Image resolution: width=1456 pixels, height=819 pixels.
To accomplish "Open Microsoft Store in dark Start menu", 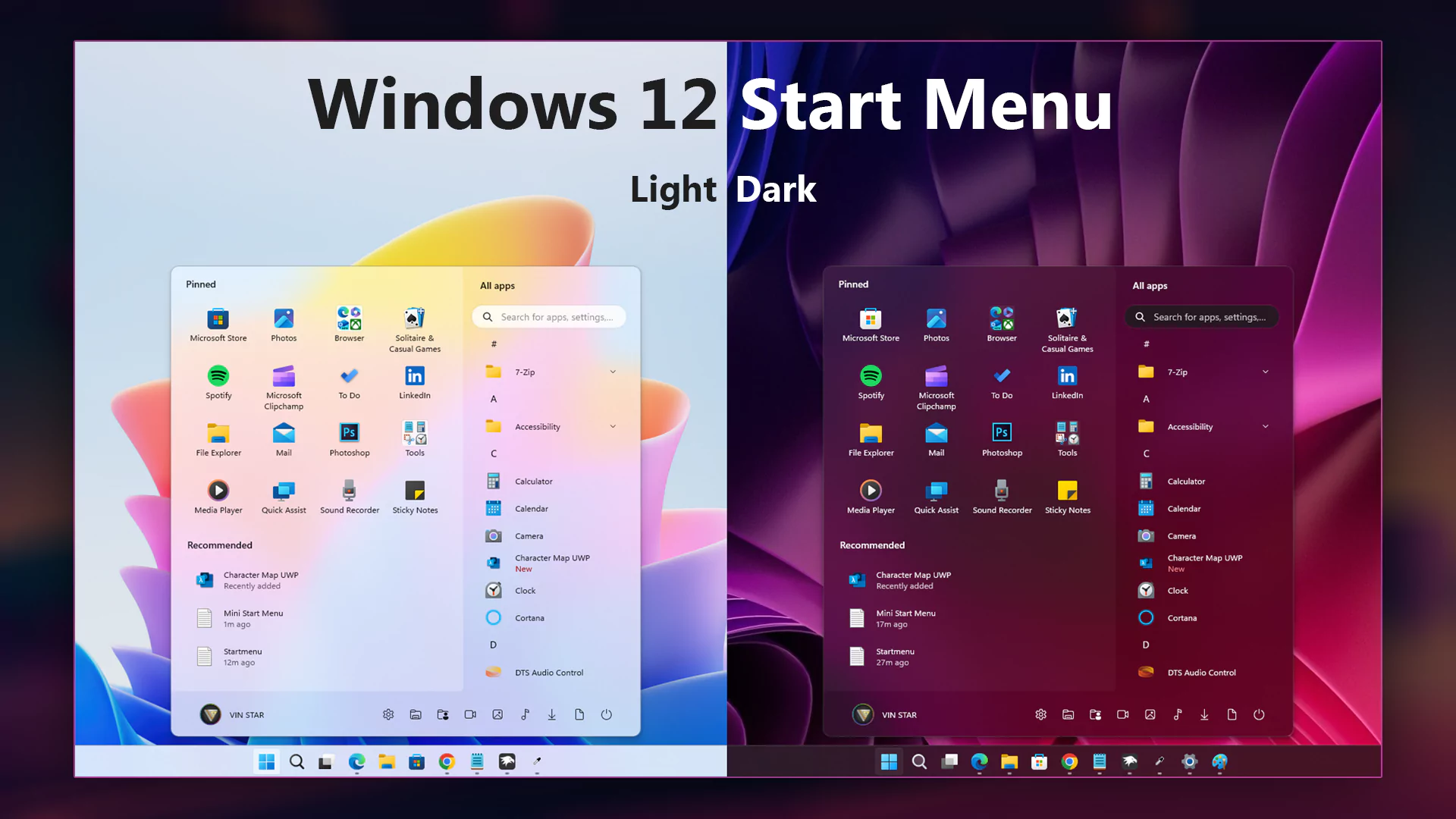I will pos(871,325).
